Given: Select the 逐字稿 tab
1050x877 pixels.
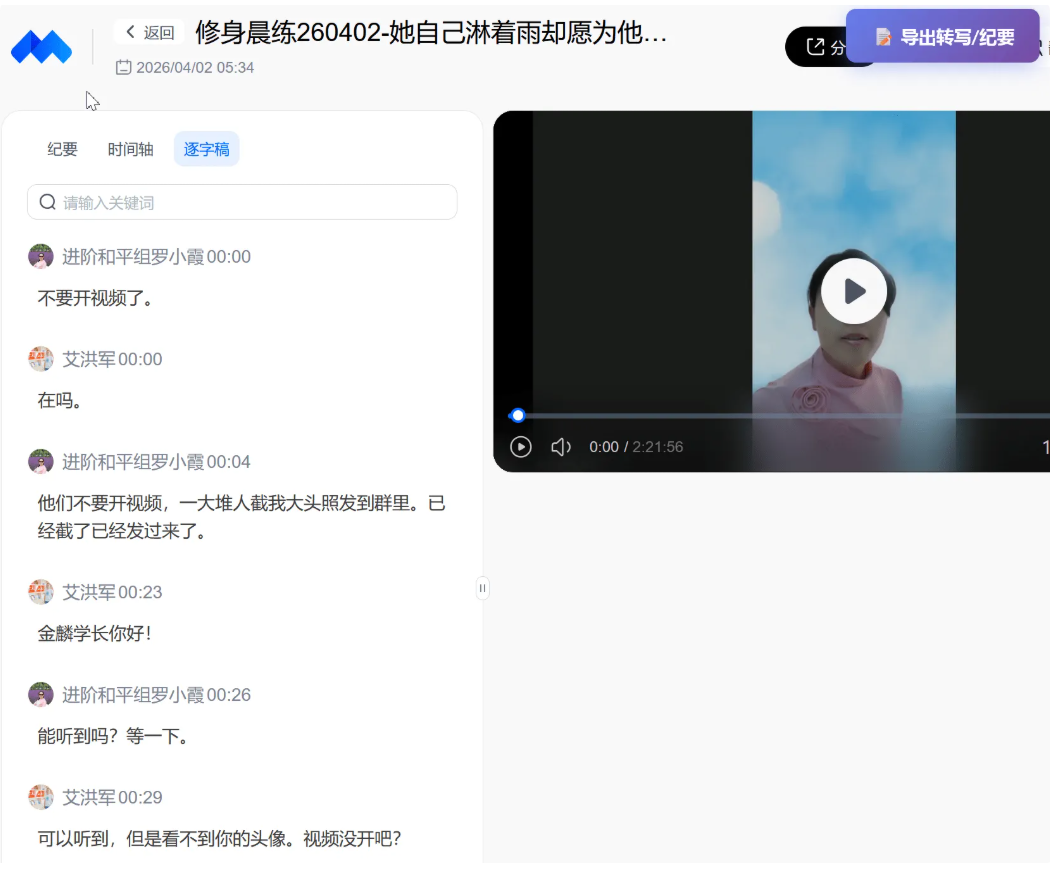Looking at the screenshot, I should click(207, 149).
